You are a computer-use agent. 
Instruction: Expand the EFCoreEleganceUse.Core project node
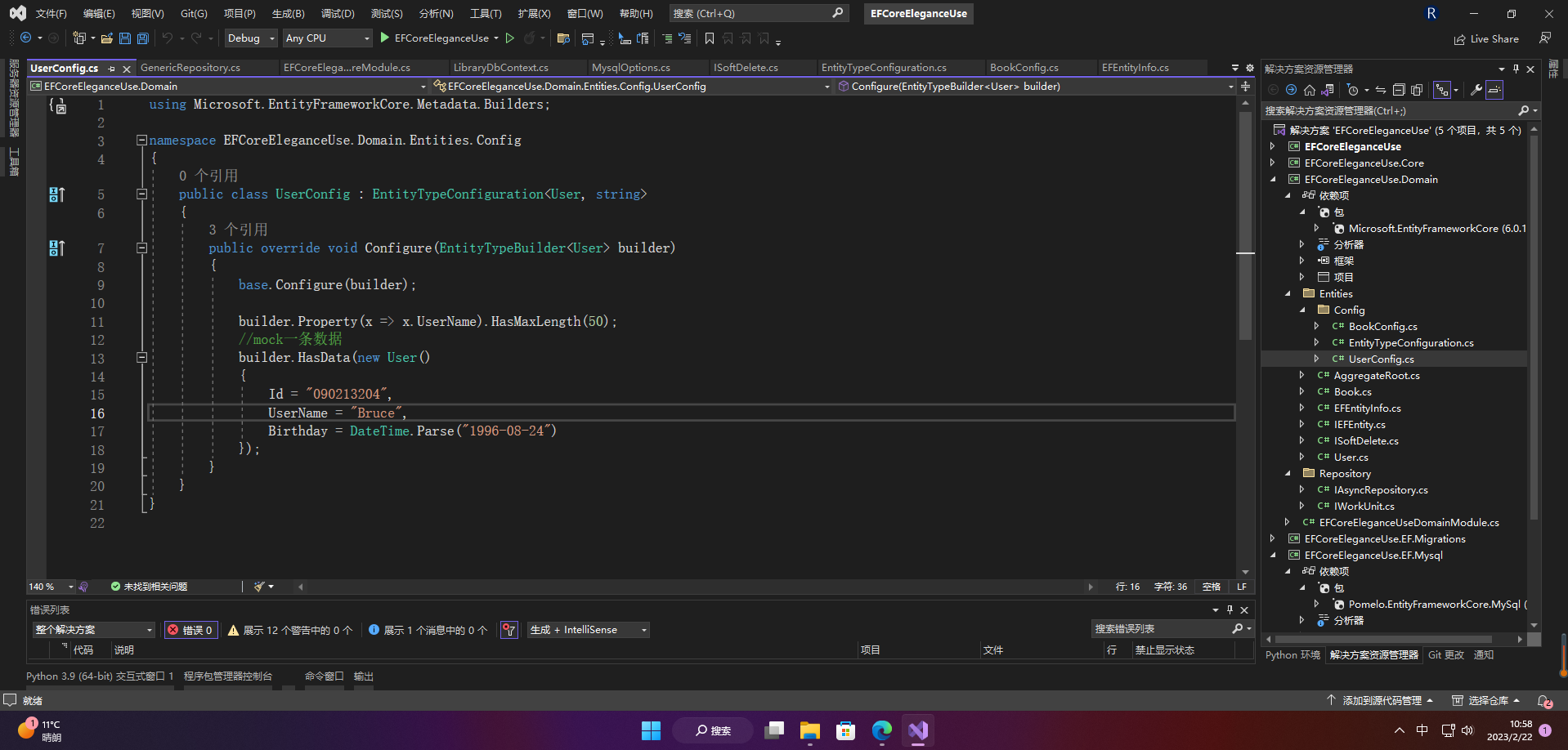pos(1273,163)
